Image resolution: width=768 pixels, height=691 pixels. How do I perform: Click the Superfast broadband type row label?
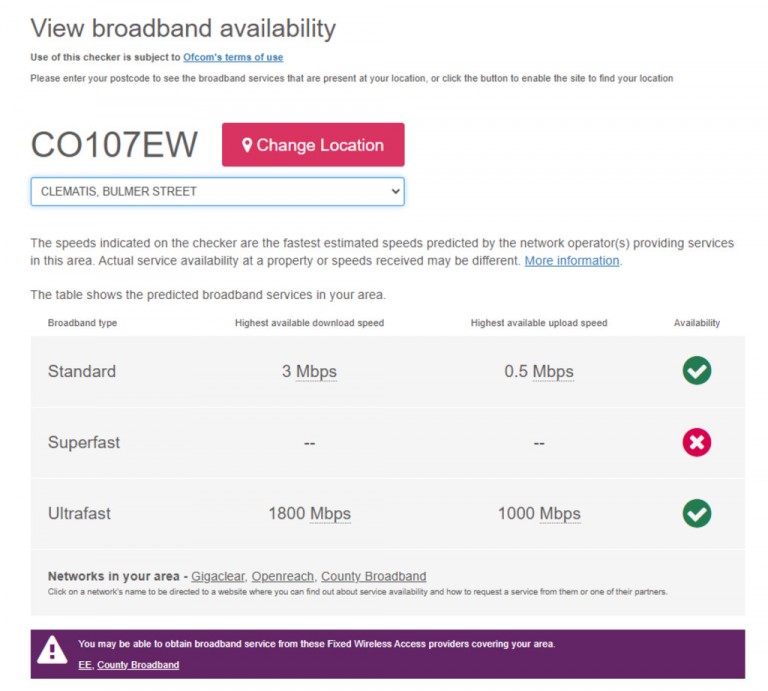(84, 443)
